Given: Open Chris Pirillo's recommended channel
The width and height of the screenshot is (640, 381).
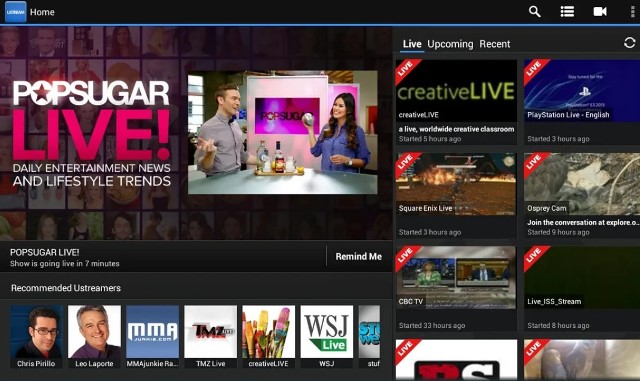Looking at the screenshot, I should point(36,336).
